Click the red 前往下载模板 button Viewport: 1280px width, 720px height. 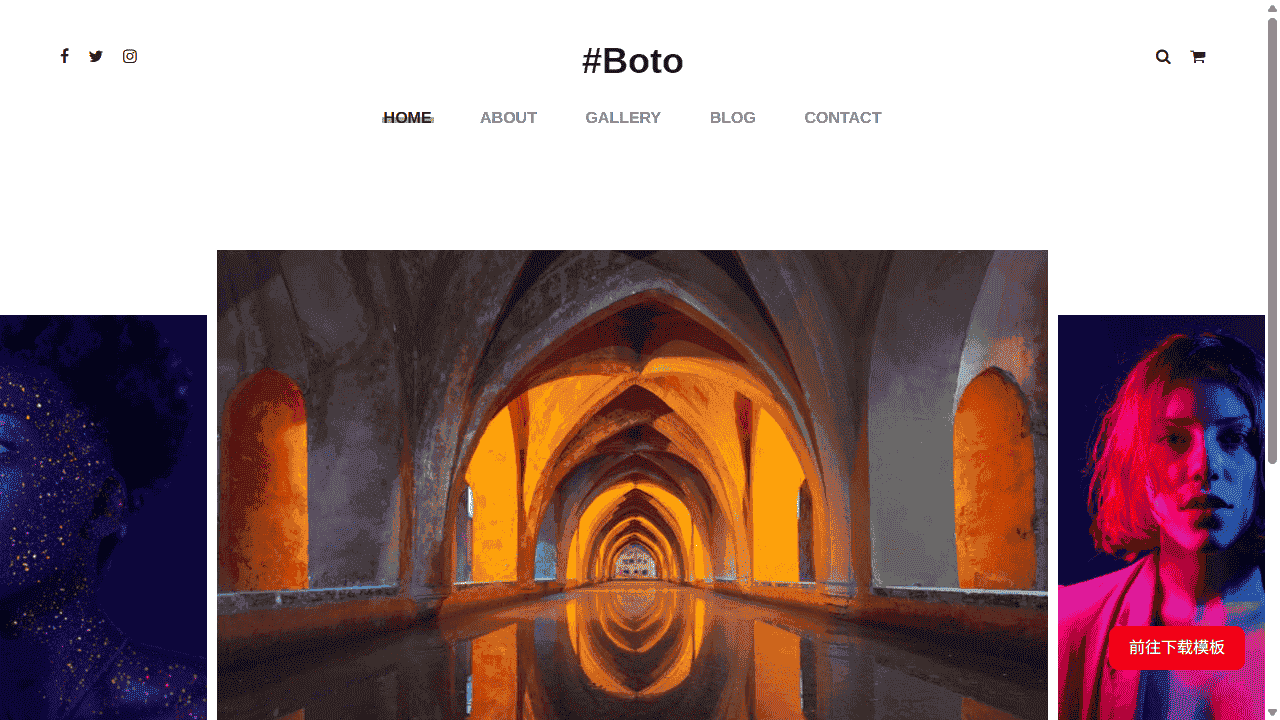(1177, 648)
